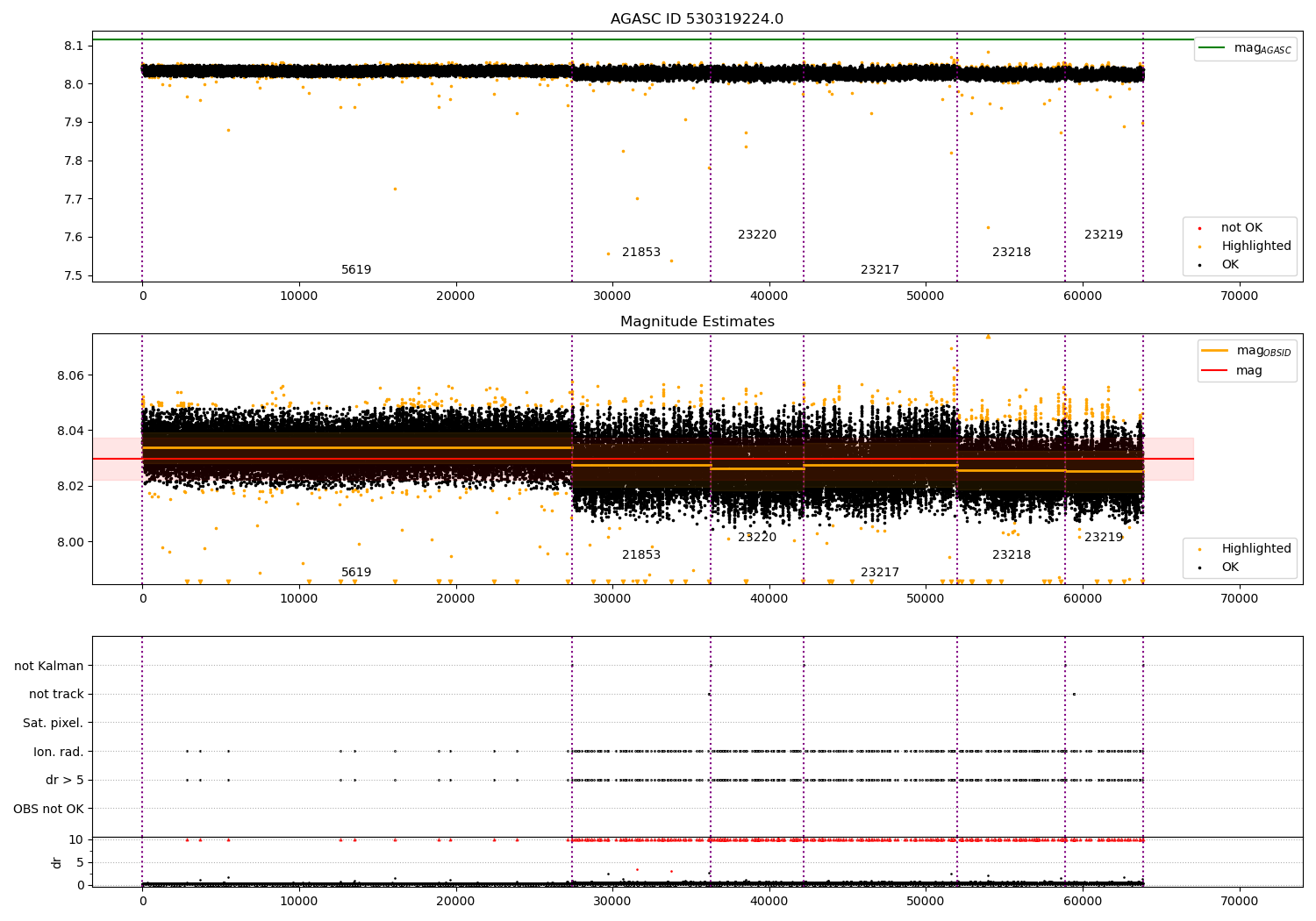The height and width of the screenshot is (921, 1316).
Task: Click the 8.1 y-axis tick label
Action: pyautogui.click(x=74, y=46)
